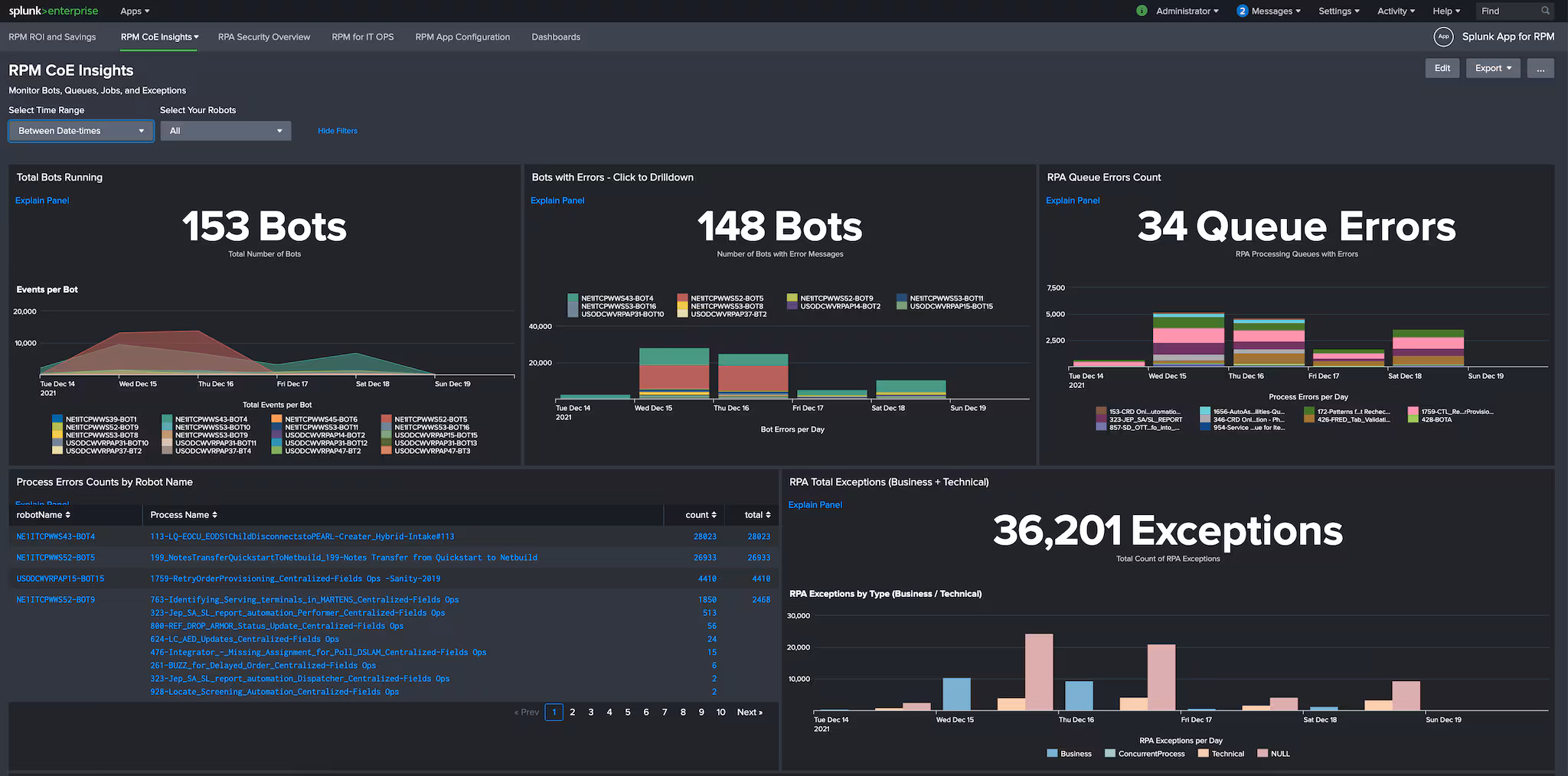Click ConcurrentProcess legend color swatch
The image size is (1568, 776).
(x=1110, y=754)
